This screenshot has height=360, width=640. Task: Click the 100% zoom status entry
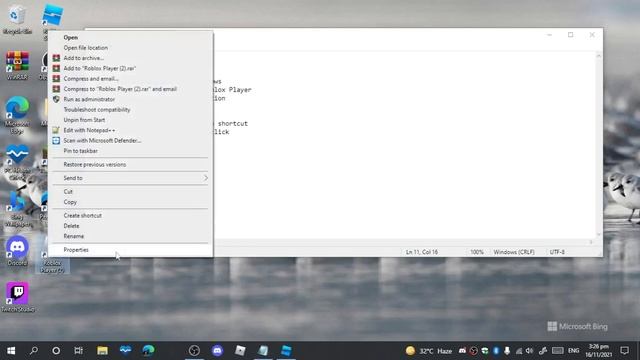tap(477, 252)
